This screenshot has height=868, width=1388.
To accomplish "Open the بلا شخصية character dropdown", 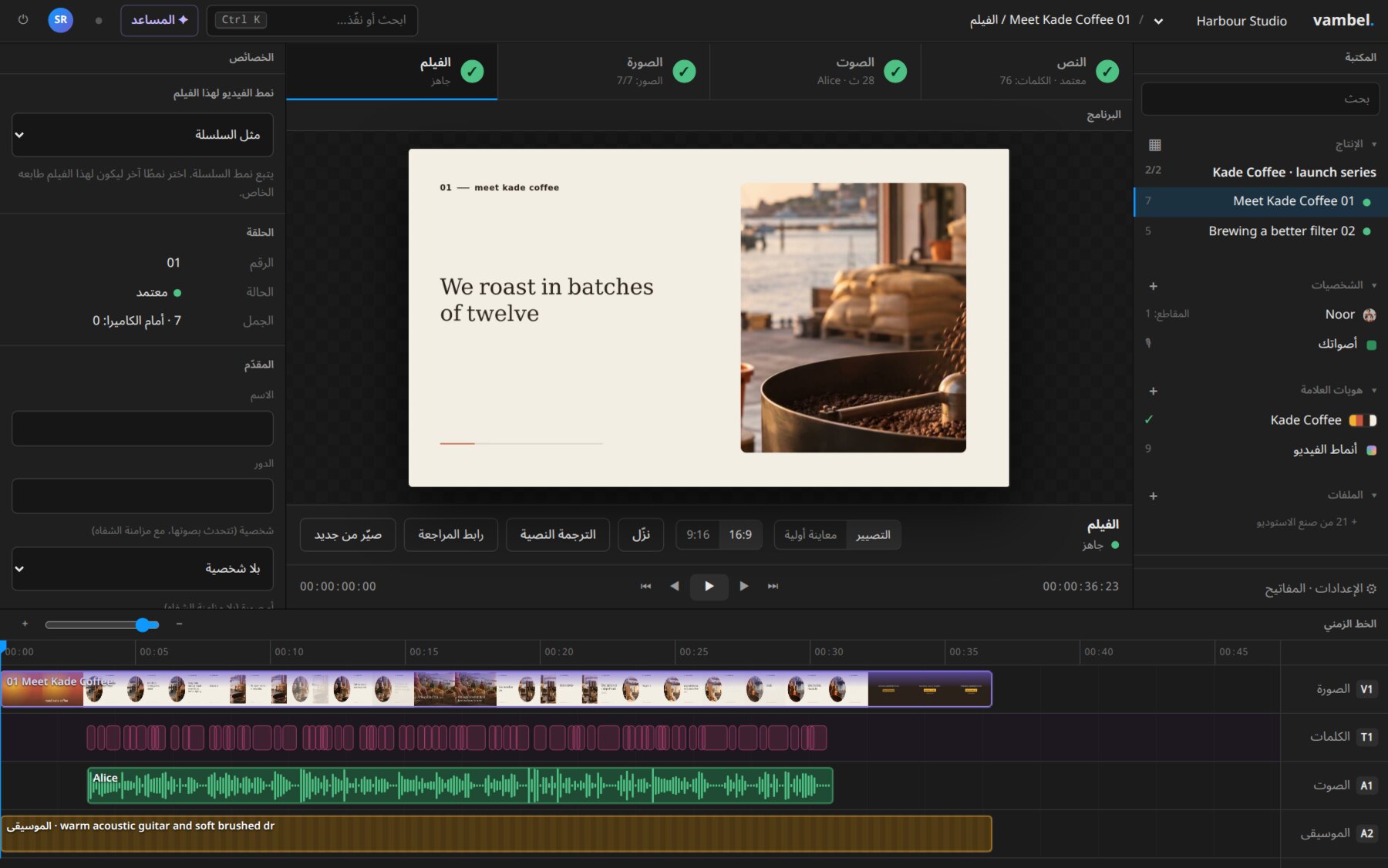I will pos(143,569).
